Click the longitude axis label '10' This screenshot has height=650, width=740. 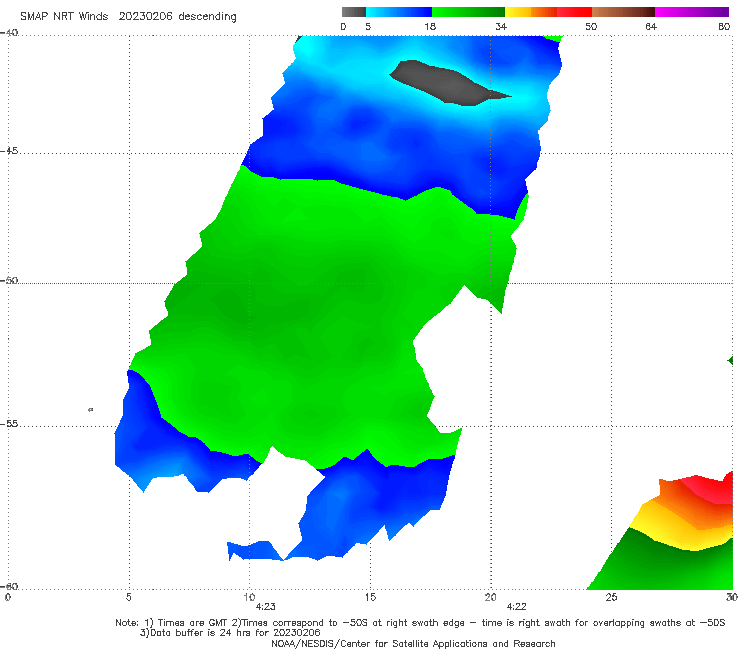(249, 597)
